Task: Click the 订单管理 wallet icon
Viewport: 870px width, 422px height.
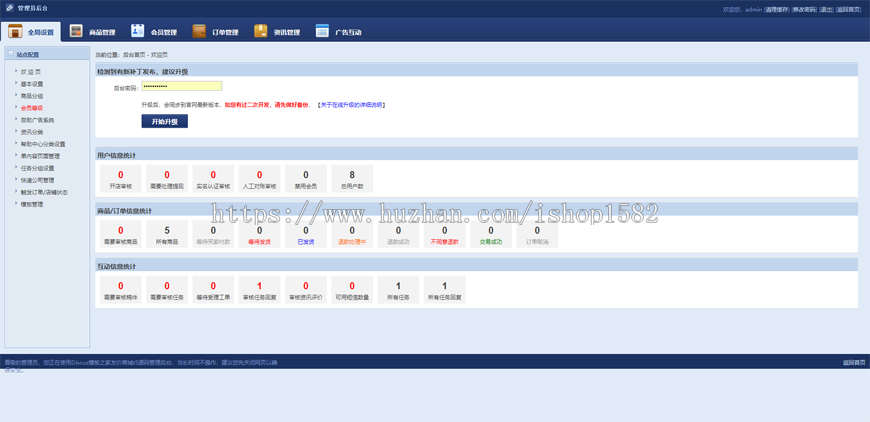Action: pyautogui.click(x=199, y=32)
